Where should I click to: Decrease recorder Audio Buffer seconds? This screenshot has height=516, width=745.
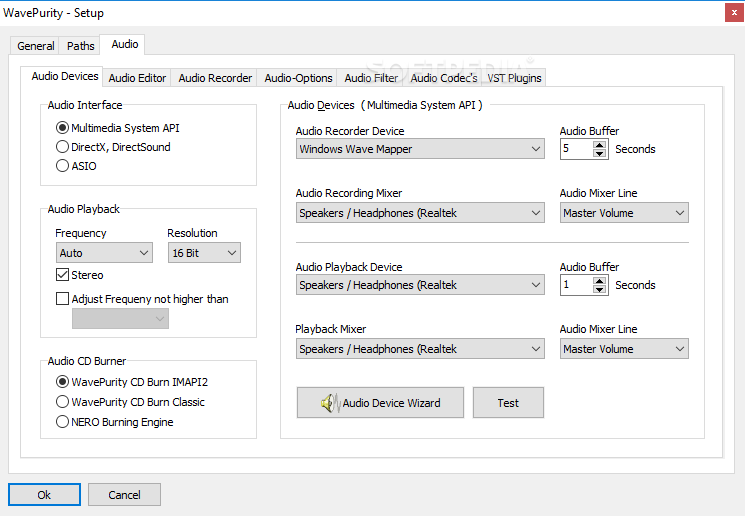tap(600, 153)
